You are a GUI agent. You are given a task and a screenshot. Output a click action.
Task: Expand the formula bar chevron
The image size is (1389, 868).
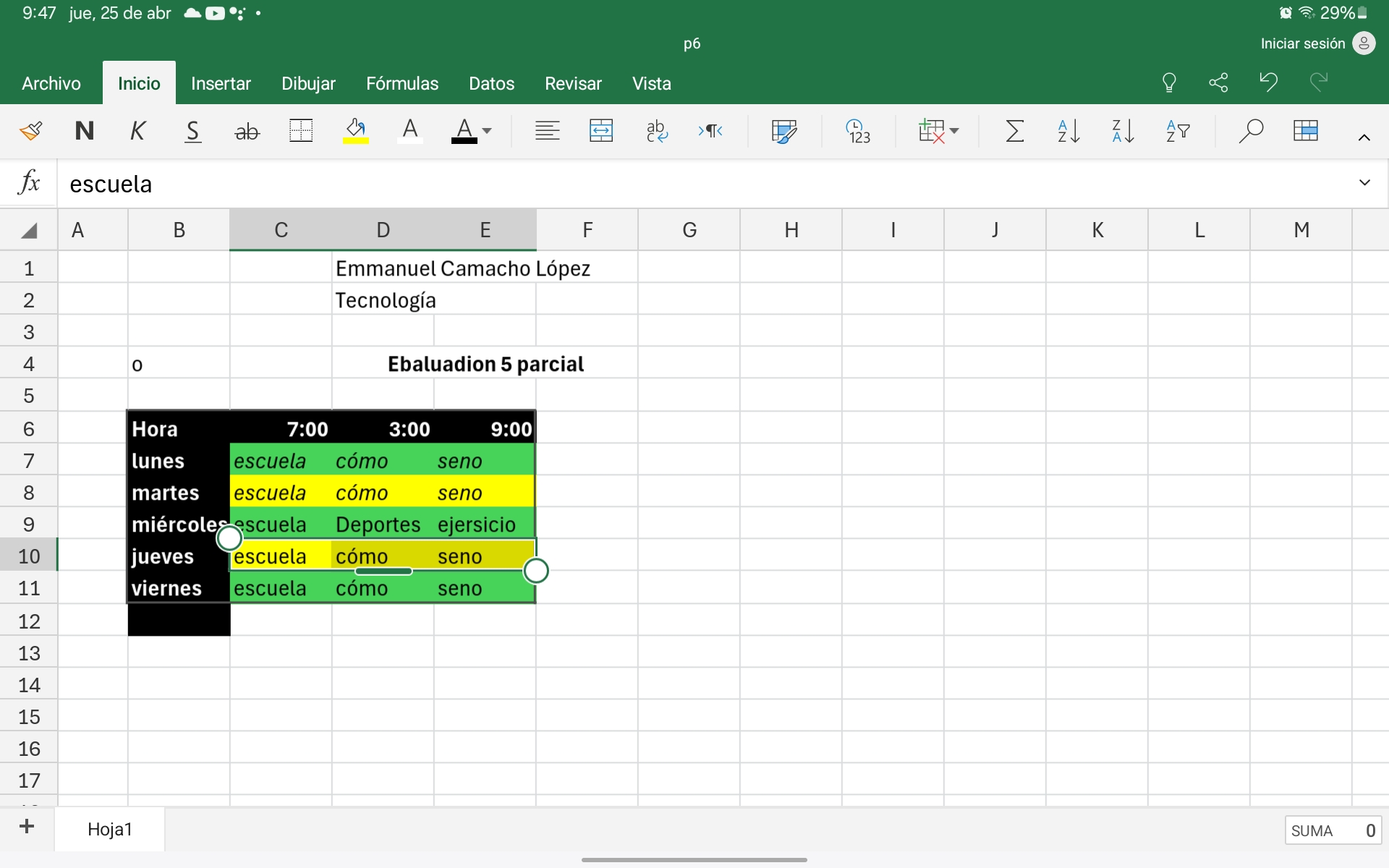tap(1364, 183)
